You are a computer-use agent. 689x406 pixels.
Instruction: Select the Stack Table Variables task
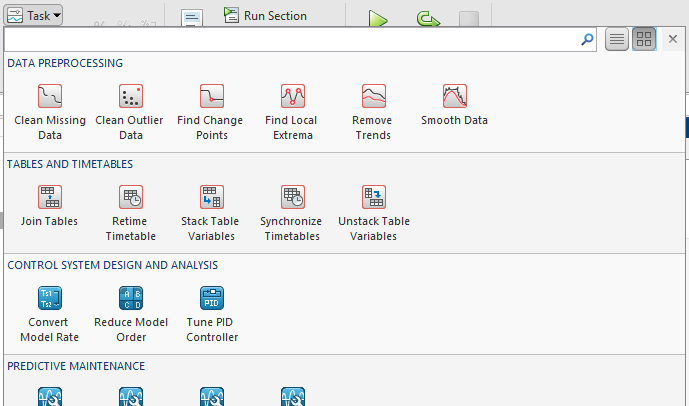[x=211, y=213]
